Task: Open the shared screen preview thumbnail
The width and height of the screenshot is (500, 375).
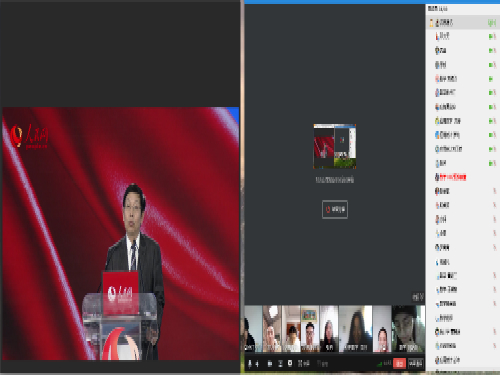Action: [335, 146]
